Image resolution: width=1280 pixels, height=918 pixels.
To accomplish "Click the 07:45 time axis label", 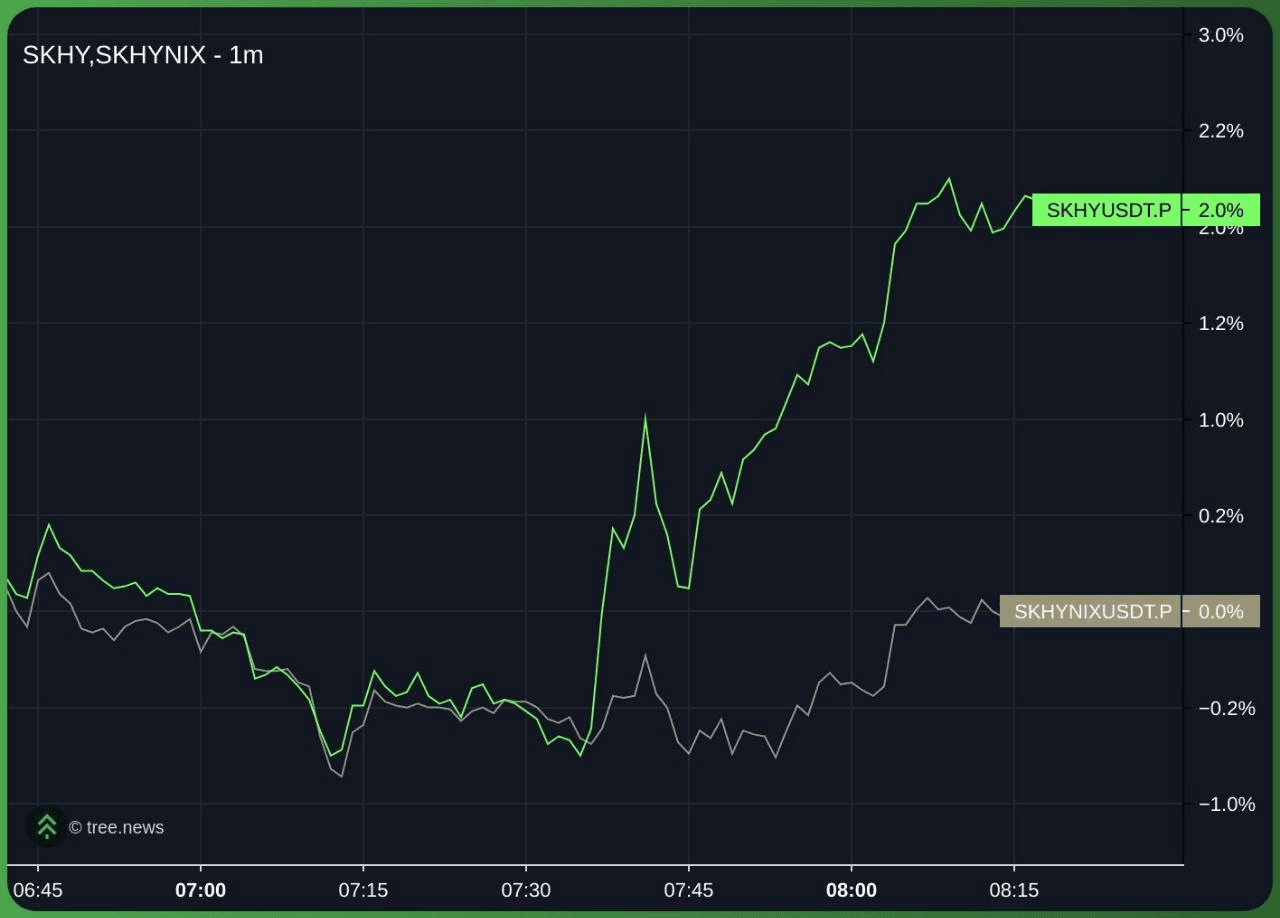I will click(x=689, y=890).
